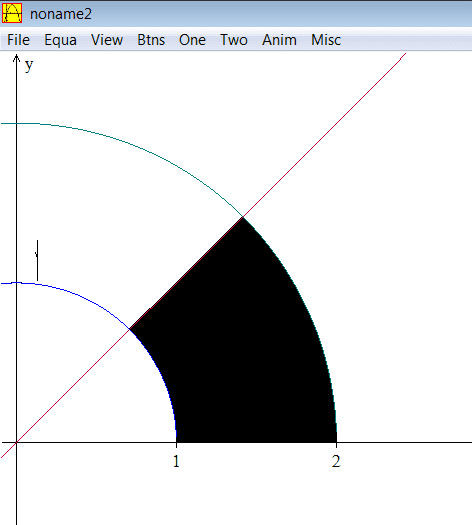
Task: Click the tick label 2 on x-axis
Action: click(x=336, y=461)
